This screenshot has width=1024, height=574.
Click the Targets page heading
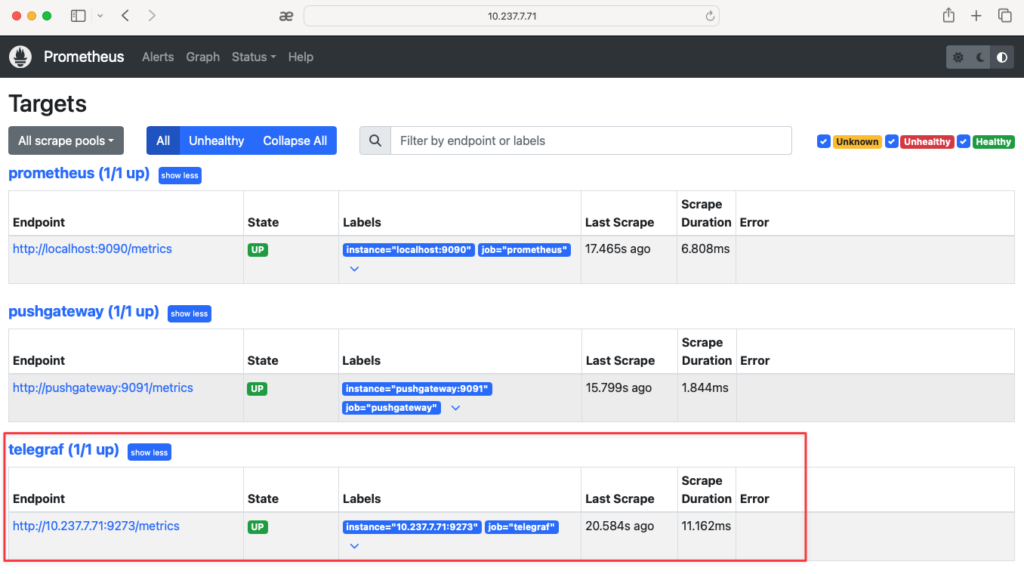point(48,104)
